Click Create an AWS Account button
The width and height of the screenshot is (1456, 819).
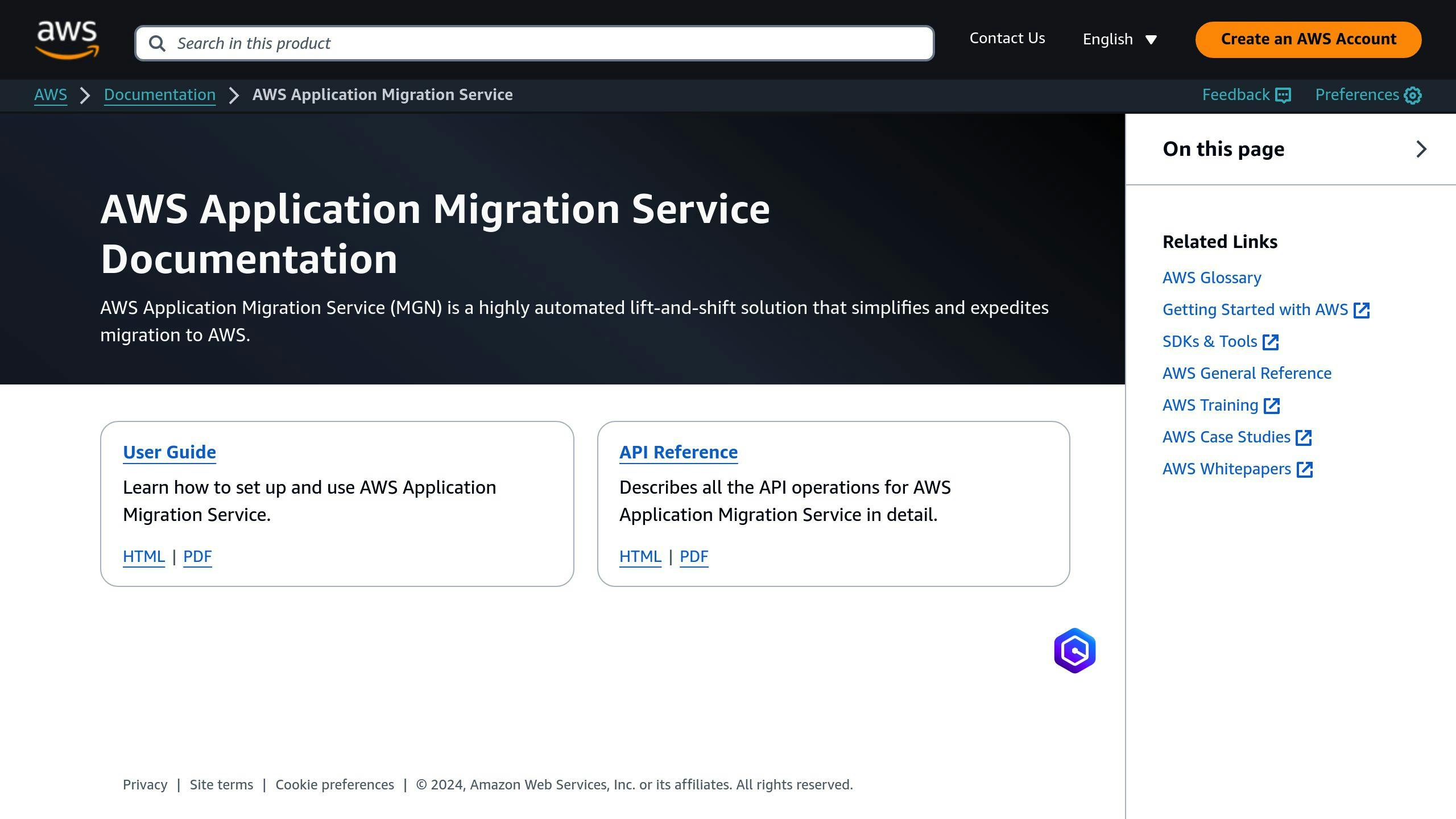1308,39
